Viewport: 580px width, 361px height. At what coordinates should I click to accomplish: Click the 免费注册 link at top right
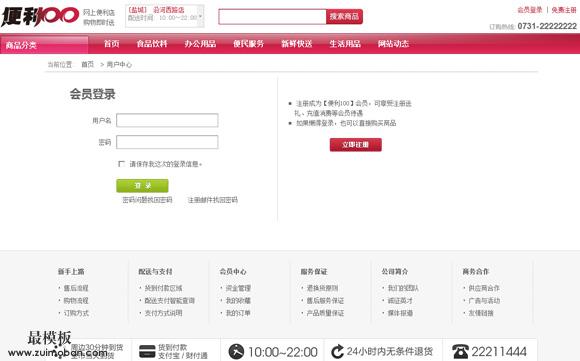click(x=564, y=10)
